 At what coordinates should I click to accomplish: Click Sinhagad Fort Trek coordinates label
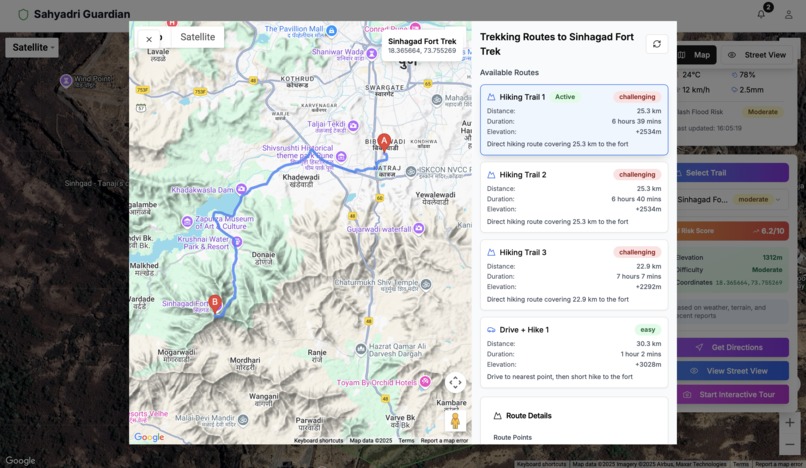tap(422, 51)
